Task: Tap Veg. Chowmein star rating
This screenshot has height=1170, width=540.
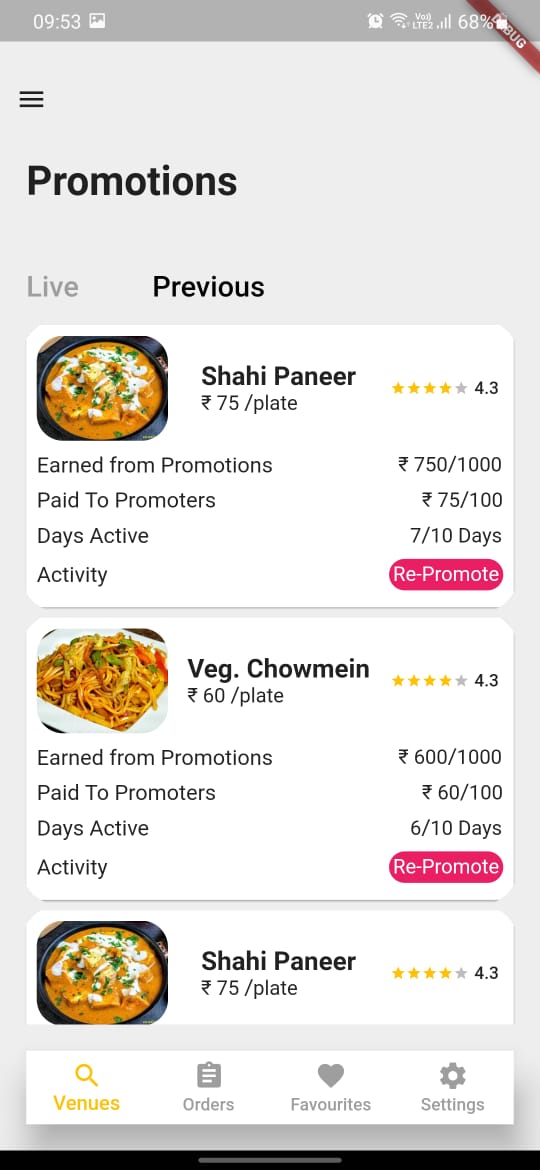Action: click(x=430, y=681)
